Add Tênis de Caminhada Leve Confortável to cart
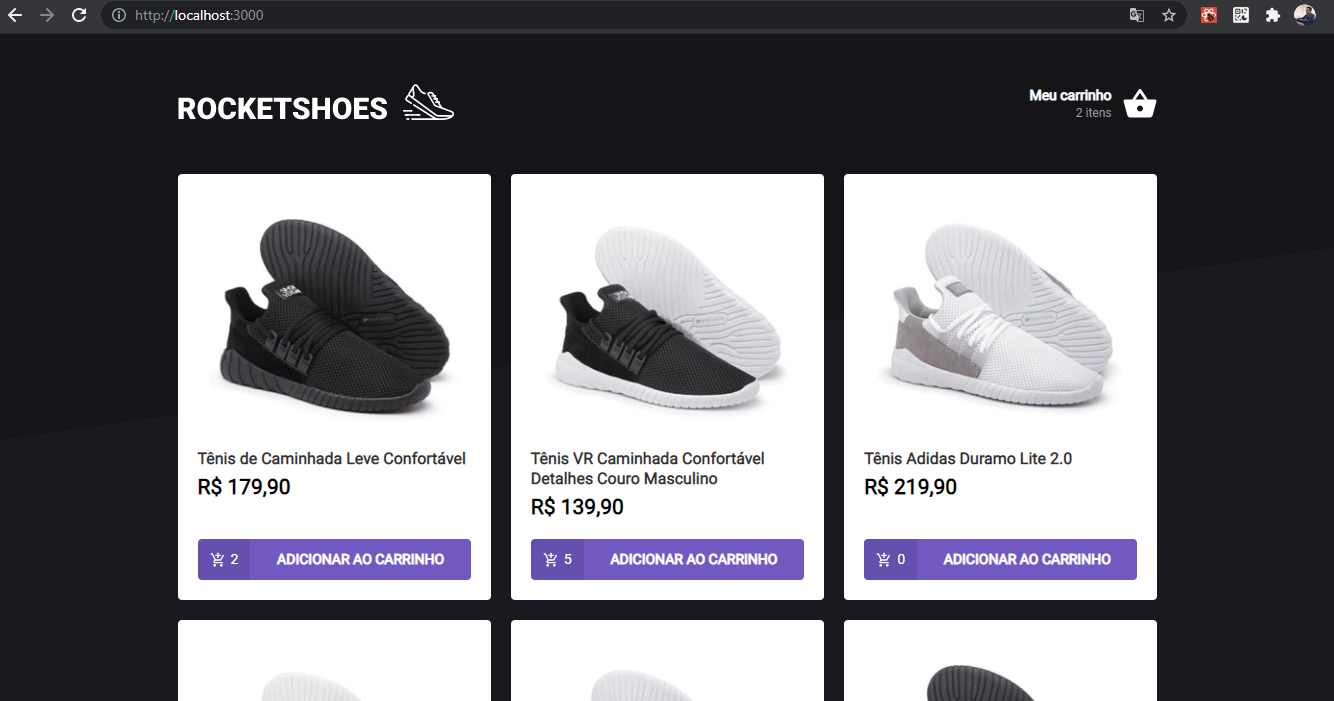Screen dimensions: 1334x701 point(360,559)
